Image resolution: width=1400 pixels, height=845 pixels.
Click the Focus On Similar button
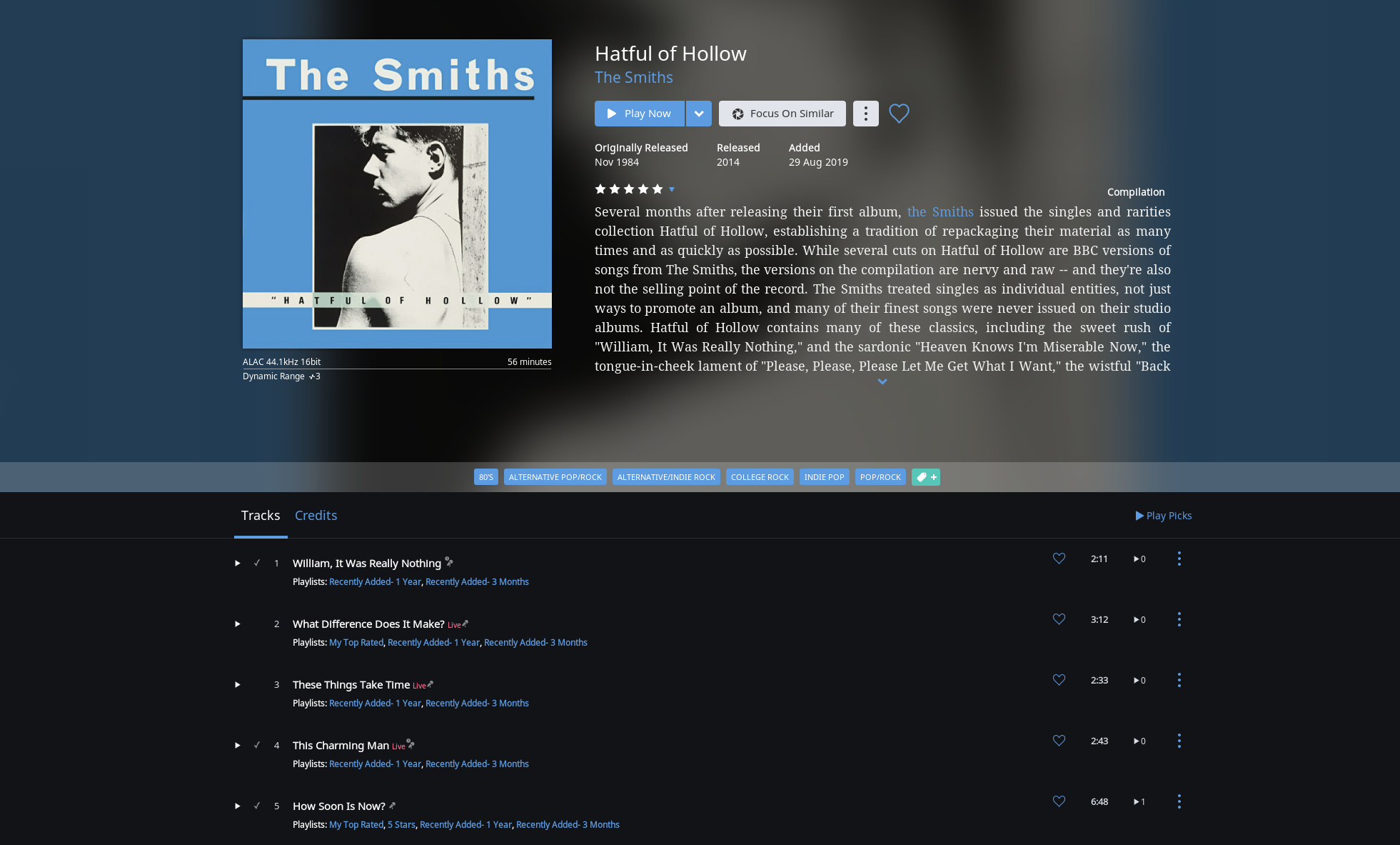[x=782, y=114]
